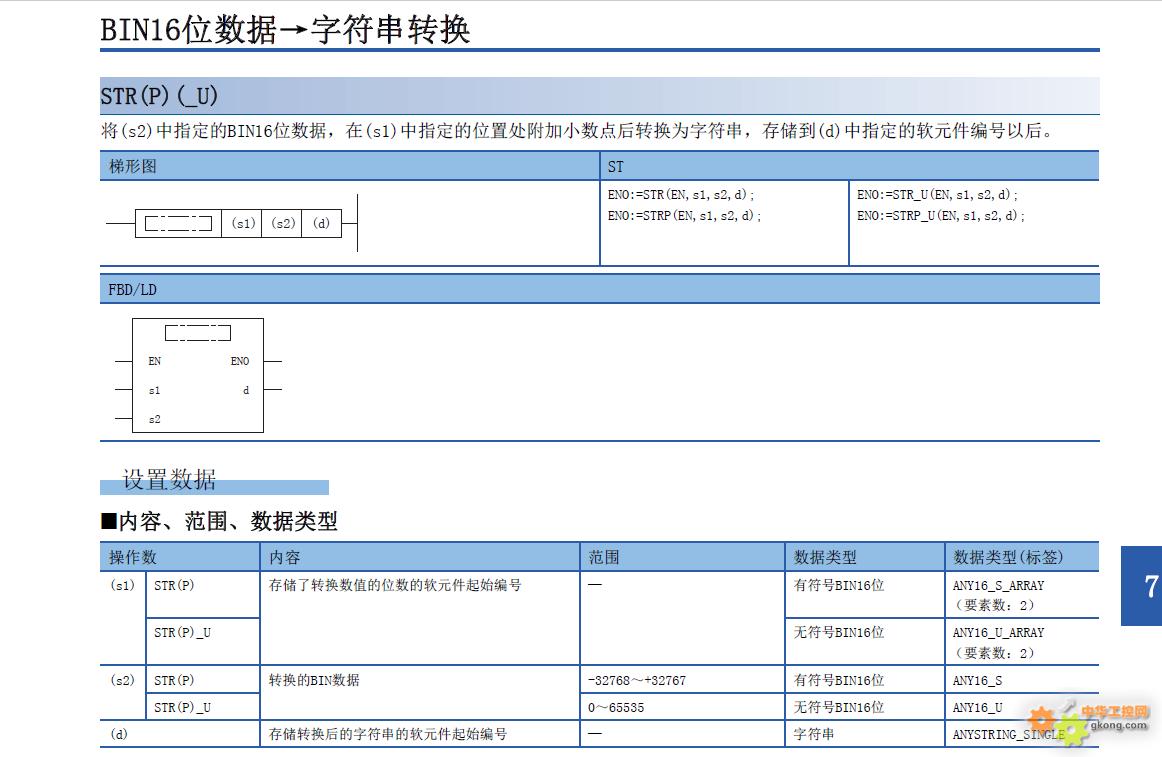Click the "ENO" output label in the FBD block
1162x757 pixels.
click(239, 361)
